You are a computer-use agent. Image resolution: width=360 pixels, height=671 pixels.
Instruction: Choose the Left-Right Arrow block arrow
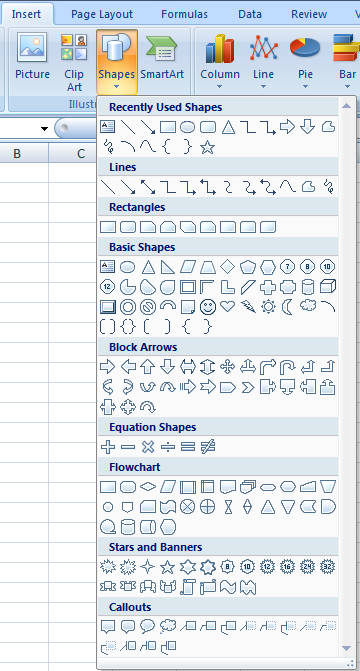pos(187,367)
